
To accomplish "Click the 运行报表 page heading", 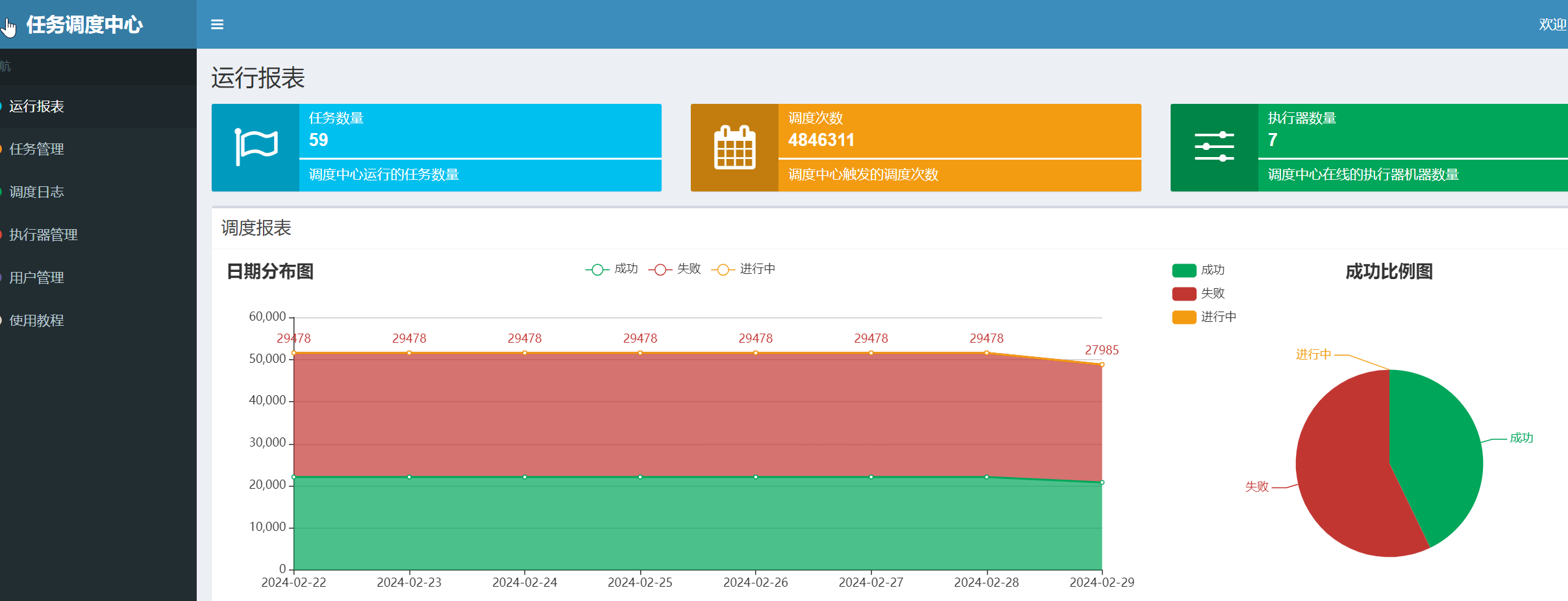I will point(258,78).
